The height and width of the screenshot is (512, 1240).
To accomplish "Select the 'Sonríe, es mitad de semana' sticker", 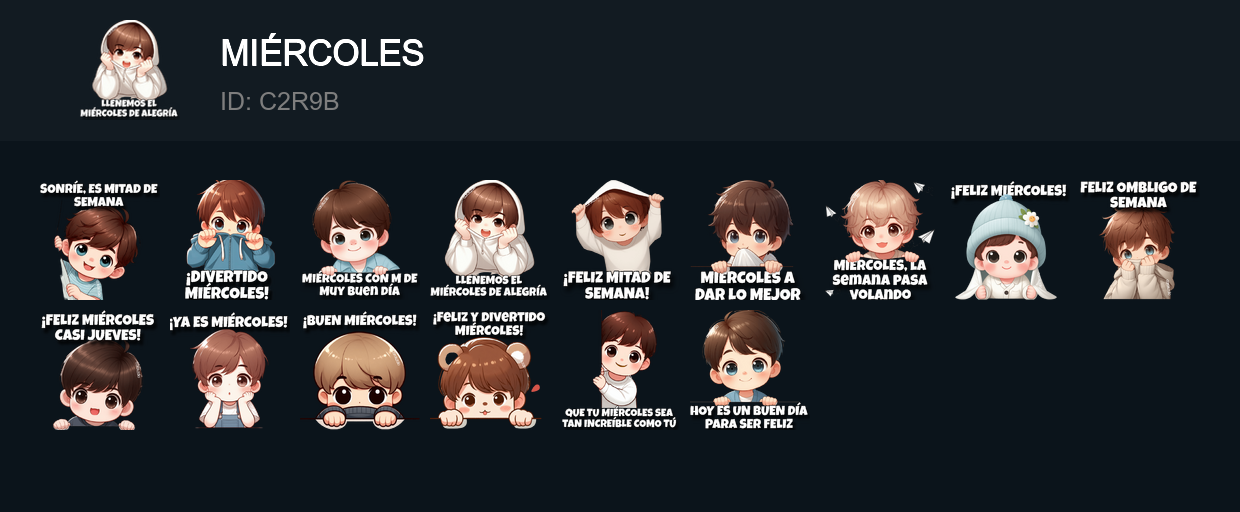I will point(99,240).
